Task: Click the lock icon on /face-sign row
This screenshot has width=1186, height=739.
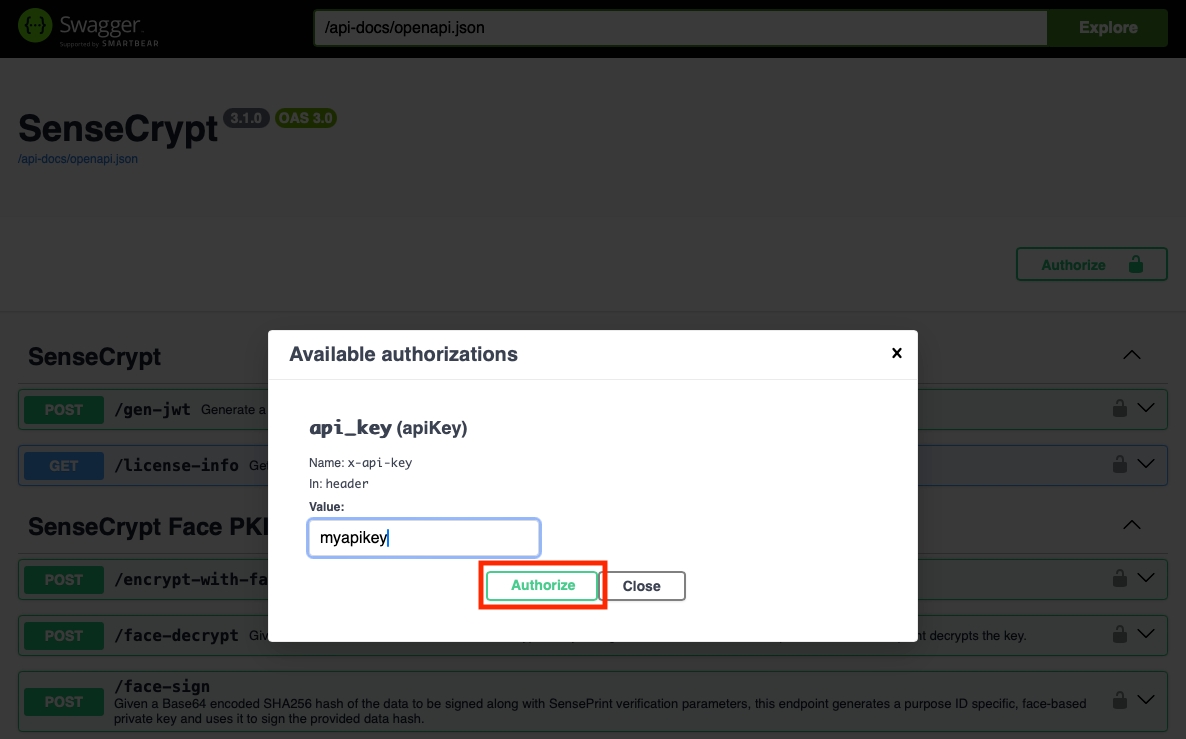Action: (1120, 700)
